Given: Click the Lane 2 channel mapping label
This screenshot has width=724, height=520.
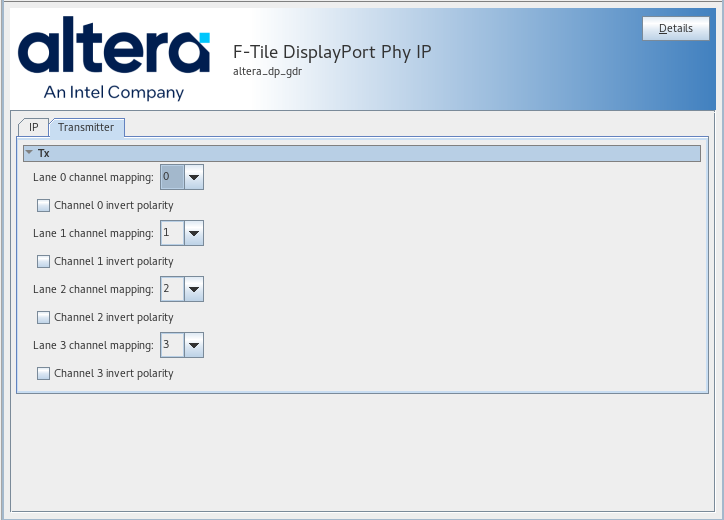Looking at the screenshot, I should point(93,289).
